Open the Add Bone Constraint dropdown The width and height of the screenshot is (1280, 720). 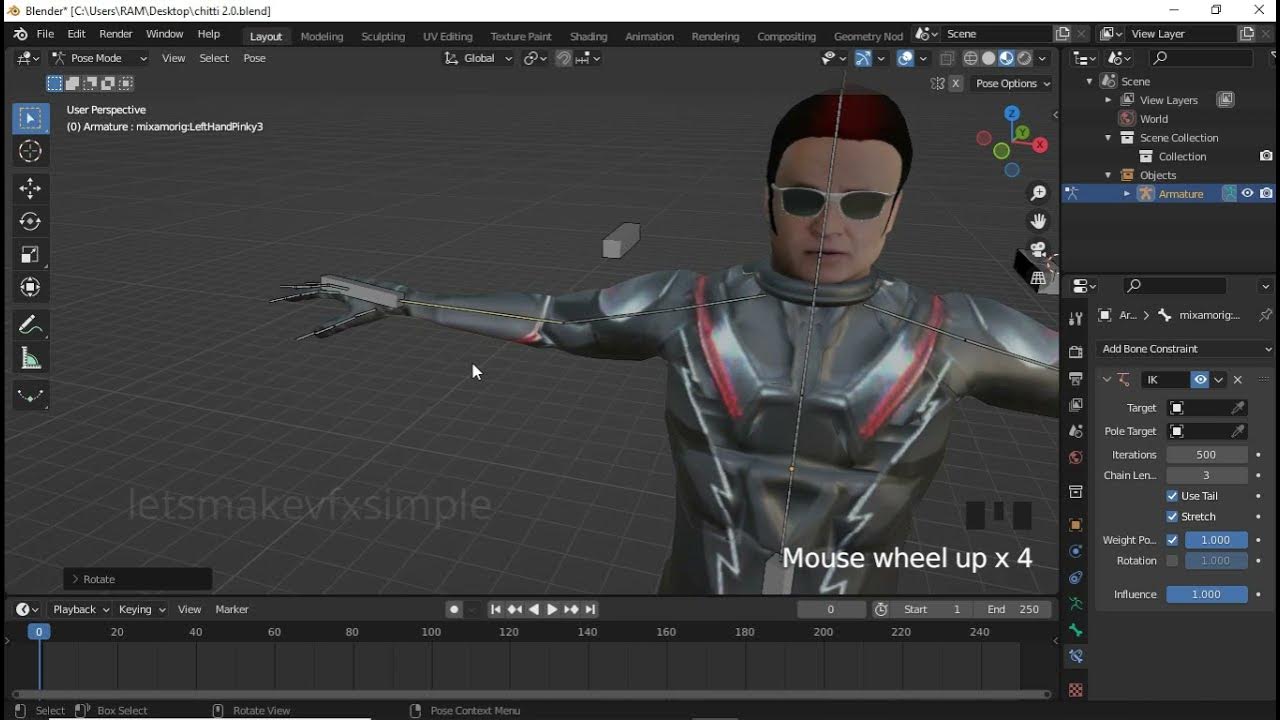click(1184, 349)
